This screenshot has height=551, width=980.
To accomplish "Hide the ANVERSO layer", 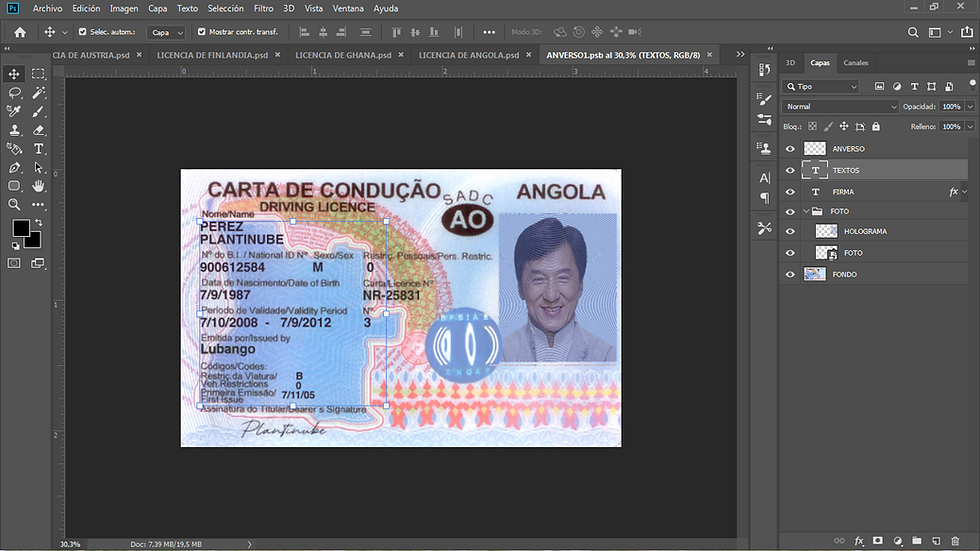I will [790, 149].
